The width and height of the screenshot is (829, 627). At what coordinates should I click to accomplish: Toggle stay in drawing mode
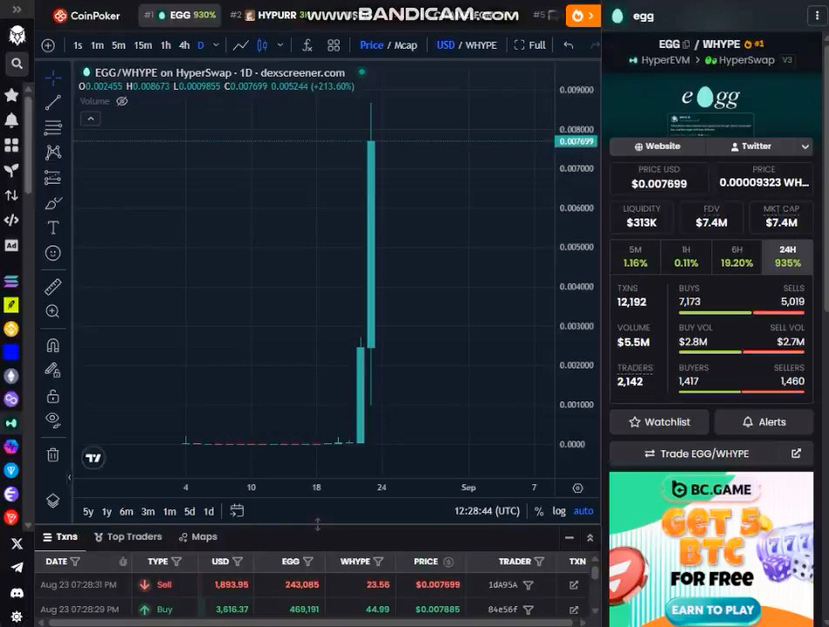coord(53,370)
